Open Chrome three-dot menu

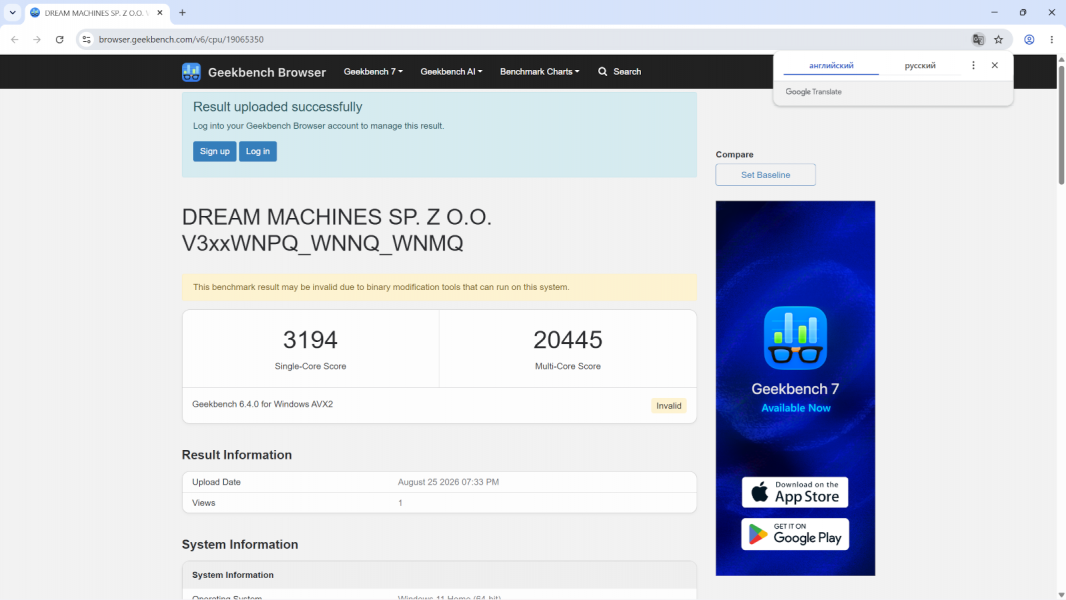click(x=1052, y=39)
